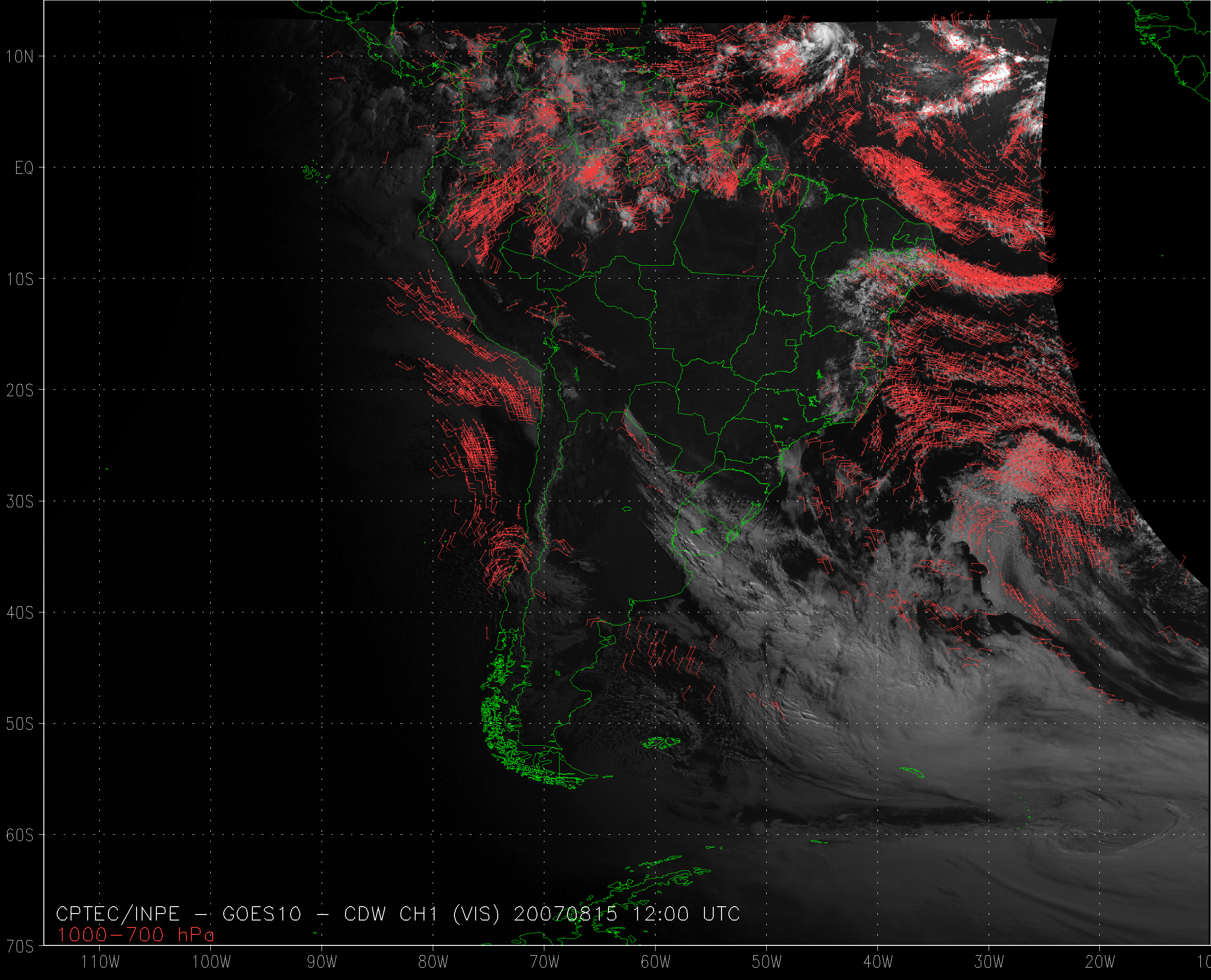Click the 60S latitude label
1211x980 pixels.
coord(20,836)
